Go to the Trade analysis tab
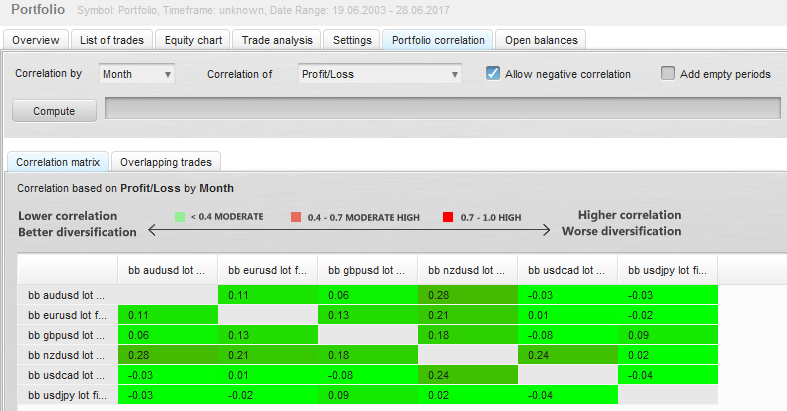787x411 pixels. point(278,40)
